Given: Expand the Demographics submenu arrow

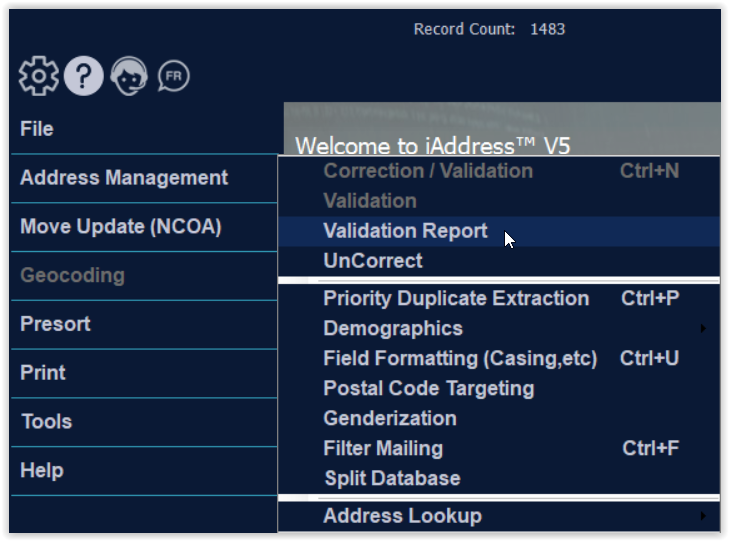Looking at the screenshot, I should [x=703, y=329].
